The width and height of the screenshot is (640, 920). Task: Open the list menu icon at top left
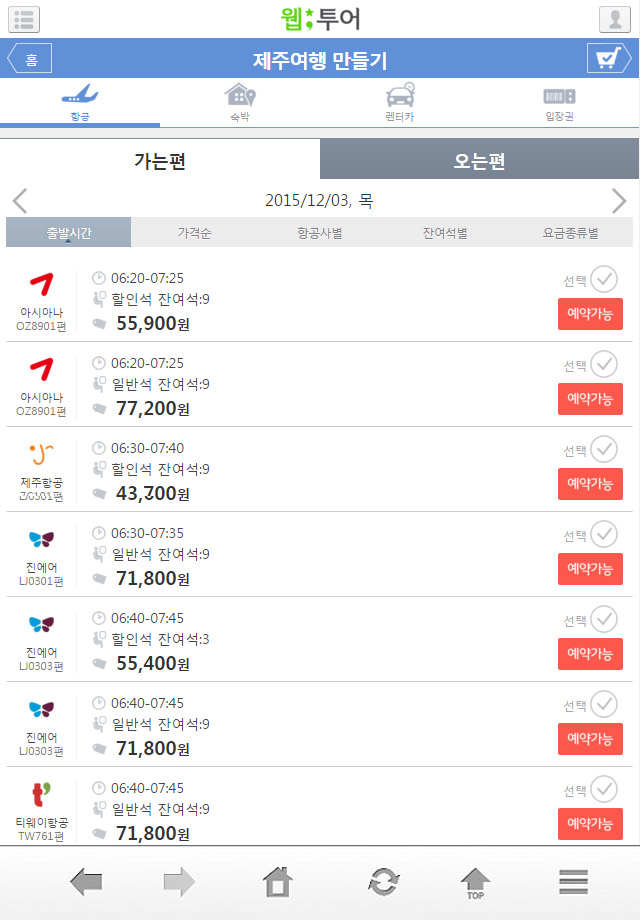point(24,19)
